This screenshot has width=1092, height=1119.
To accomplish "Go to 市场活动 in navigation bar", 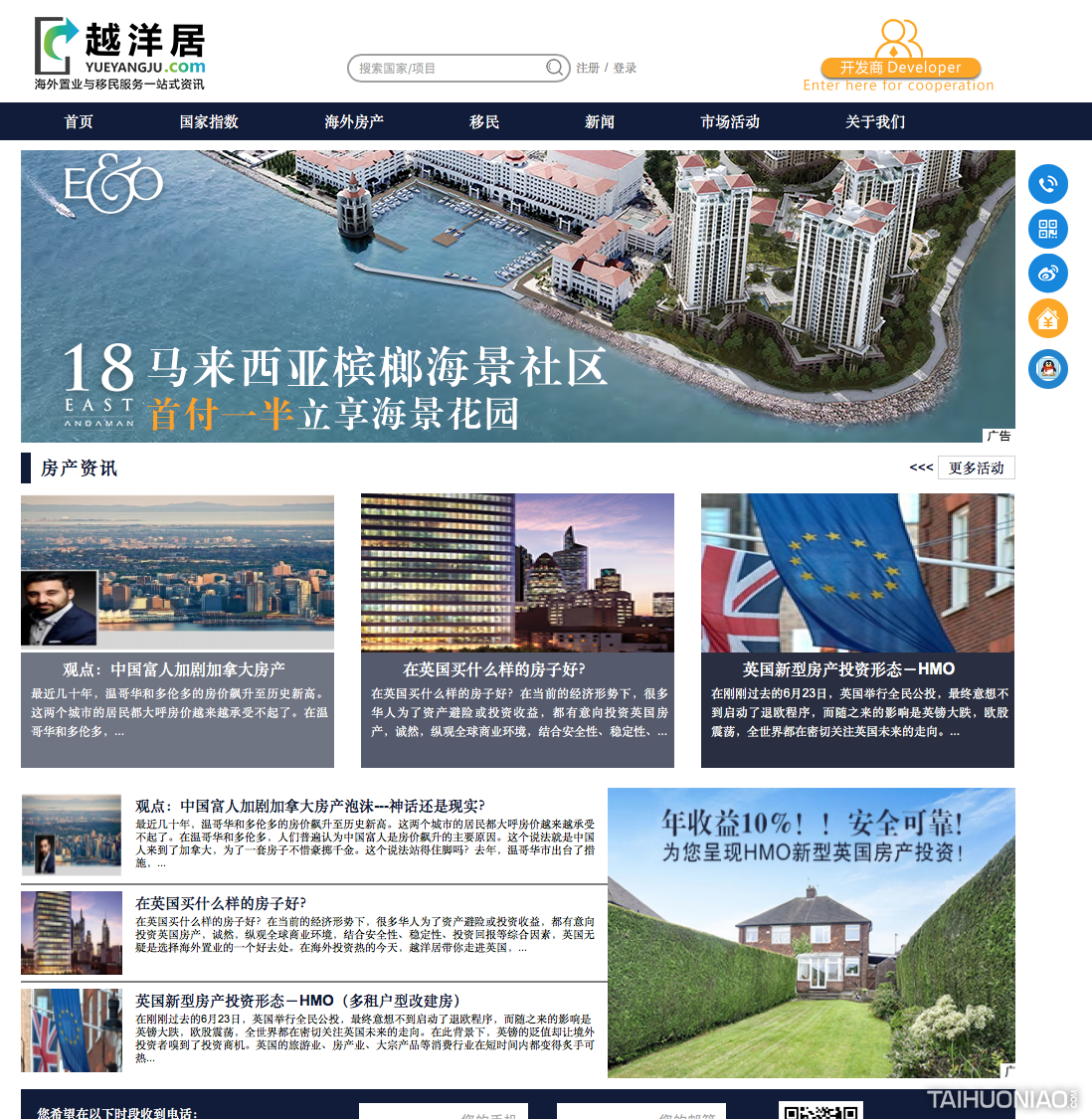I will pos(730,121).
